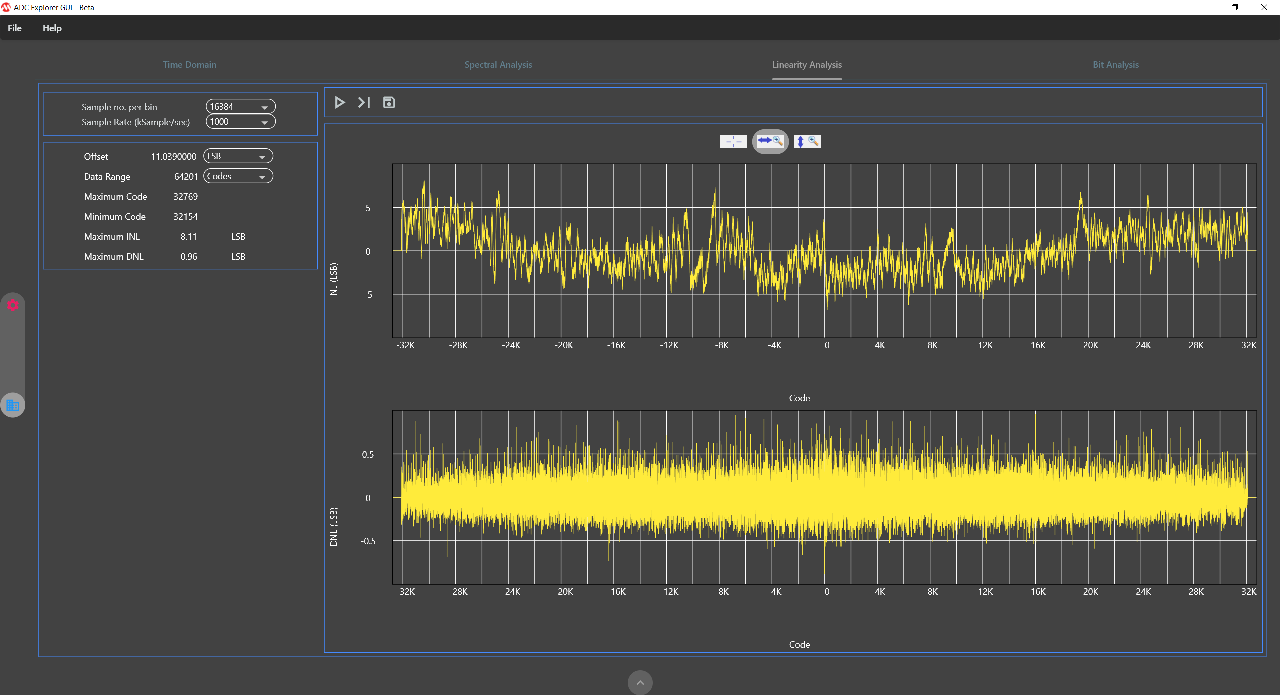
Task: Switch to the Time Domain tab
Action: point(190,65)
